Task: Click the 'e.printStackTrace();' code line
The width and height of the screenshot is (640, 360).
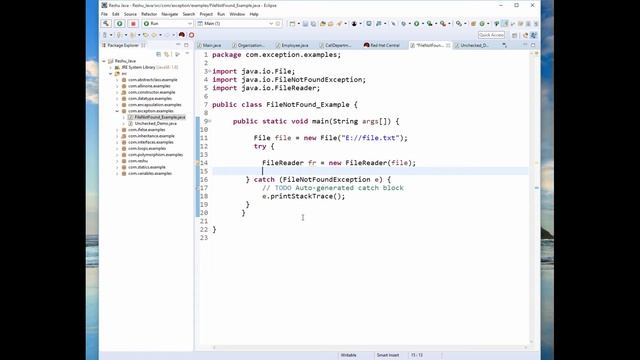Action: [303, 196]
